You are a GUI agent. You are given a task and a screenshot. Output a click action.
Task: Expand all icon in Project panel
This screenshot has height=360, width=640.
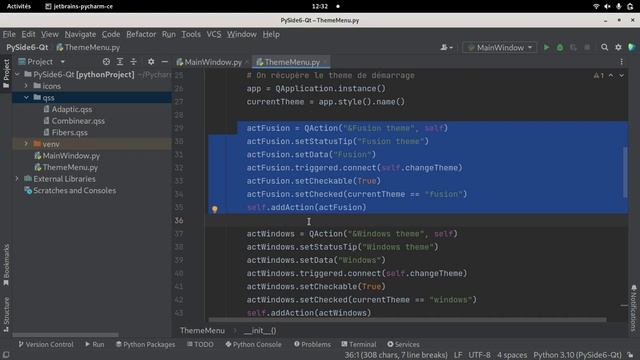click(120, 62)
